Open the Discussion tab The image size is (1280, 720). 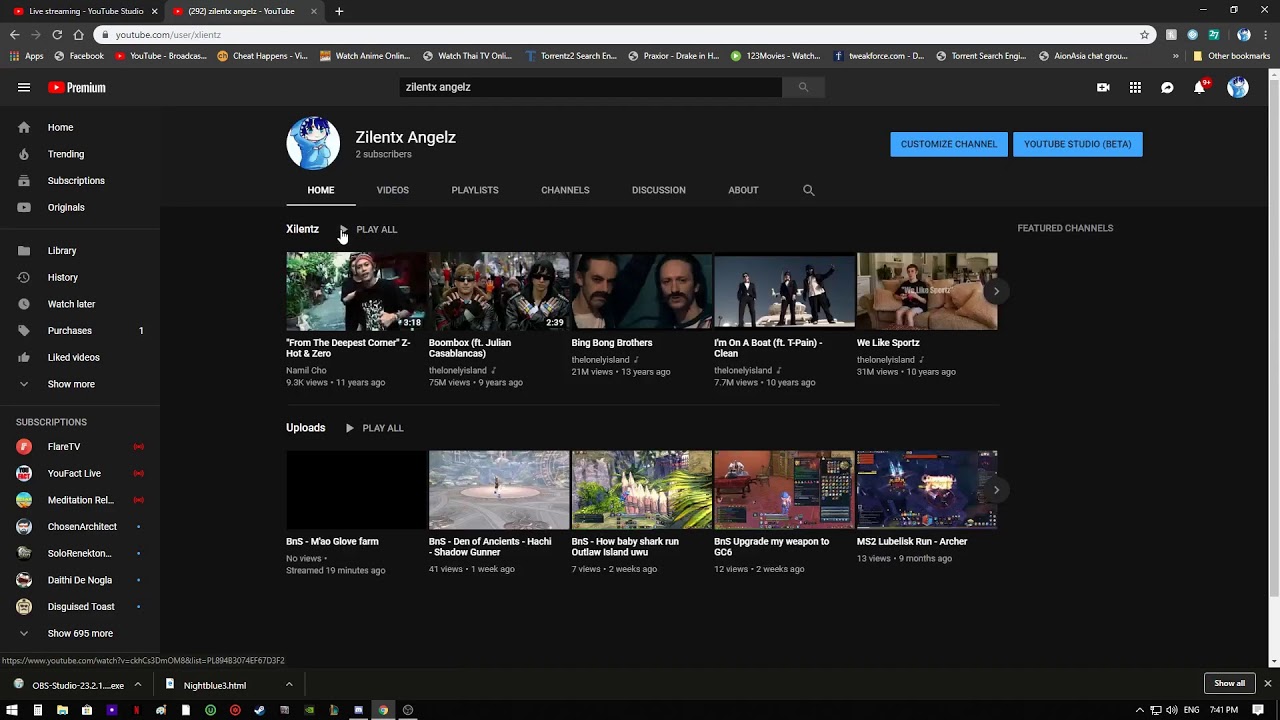coord(659,190)
